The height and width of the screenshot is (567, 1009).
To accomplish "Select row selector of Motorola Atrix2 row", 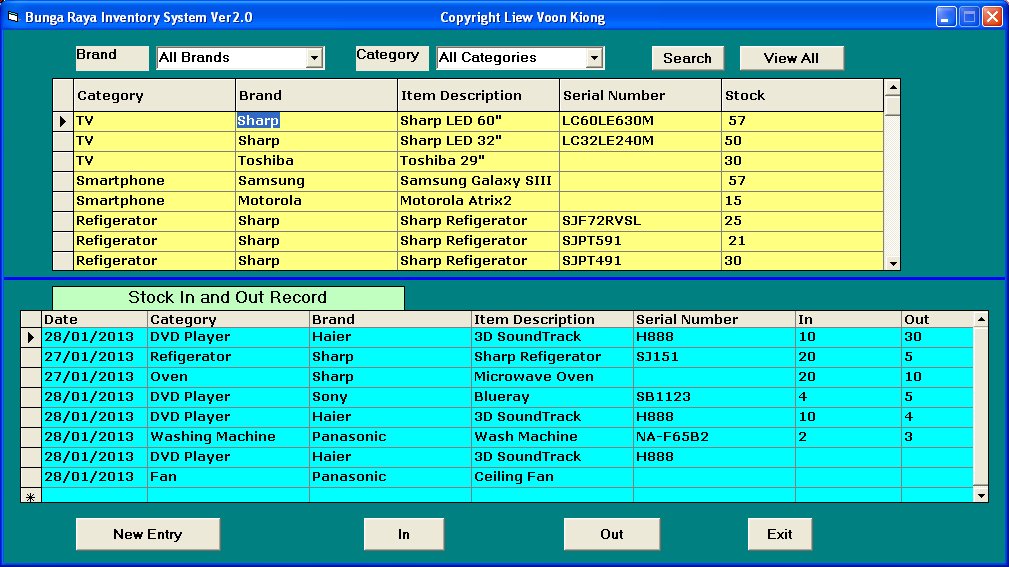I will click(x=62, y=201).
